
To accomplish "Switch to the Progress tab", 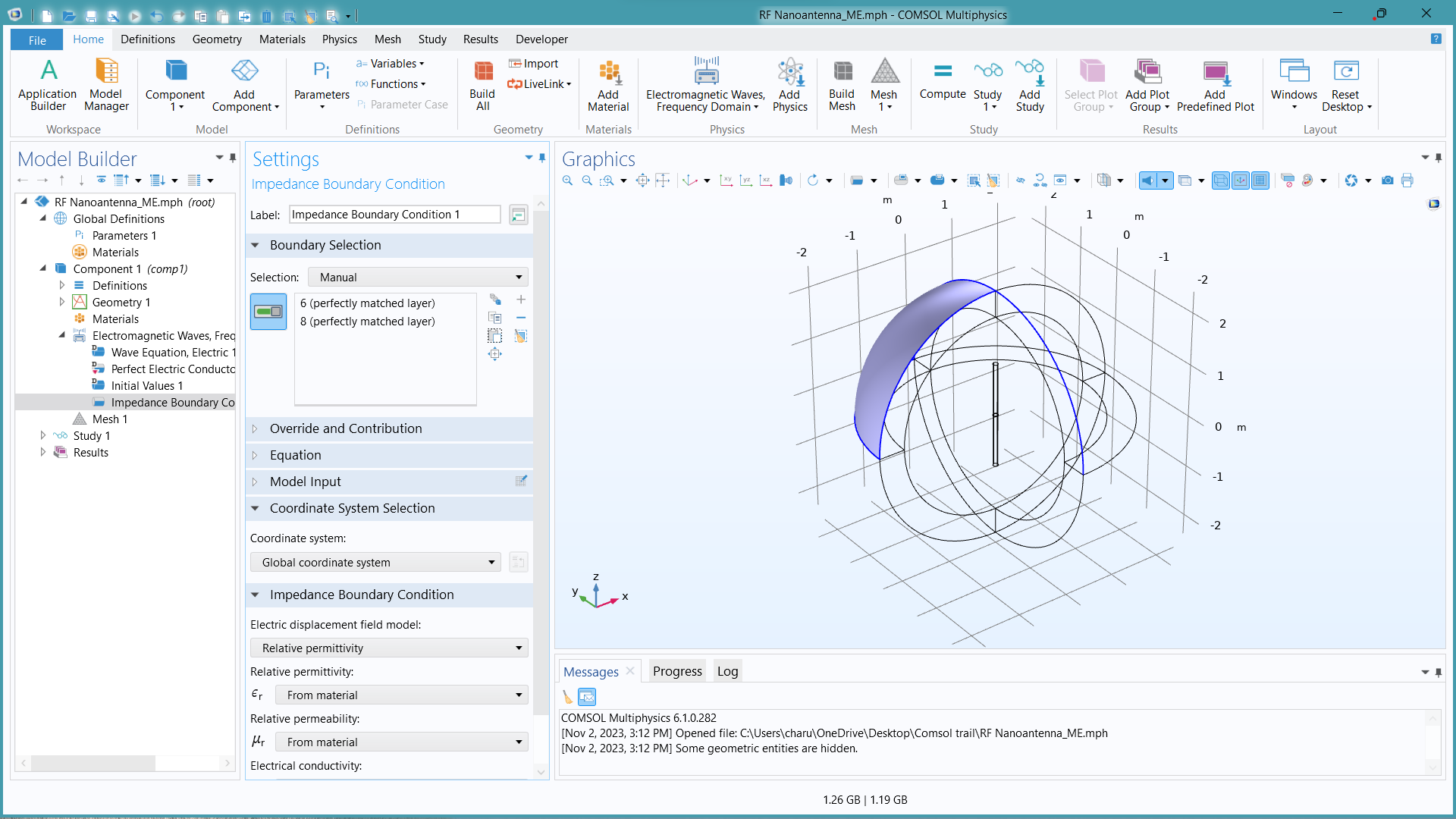I will coord(676,671).
